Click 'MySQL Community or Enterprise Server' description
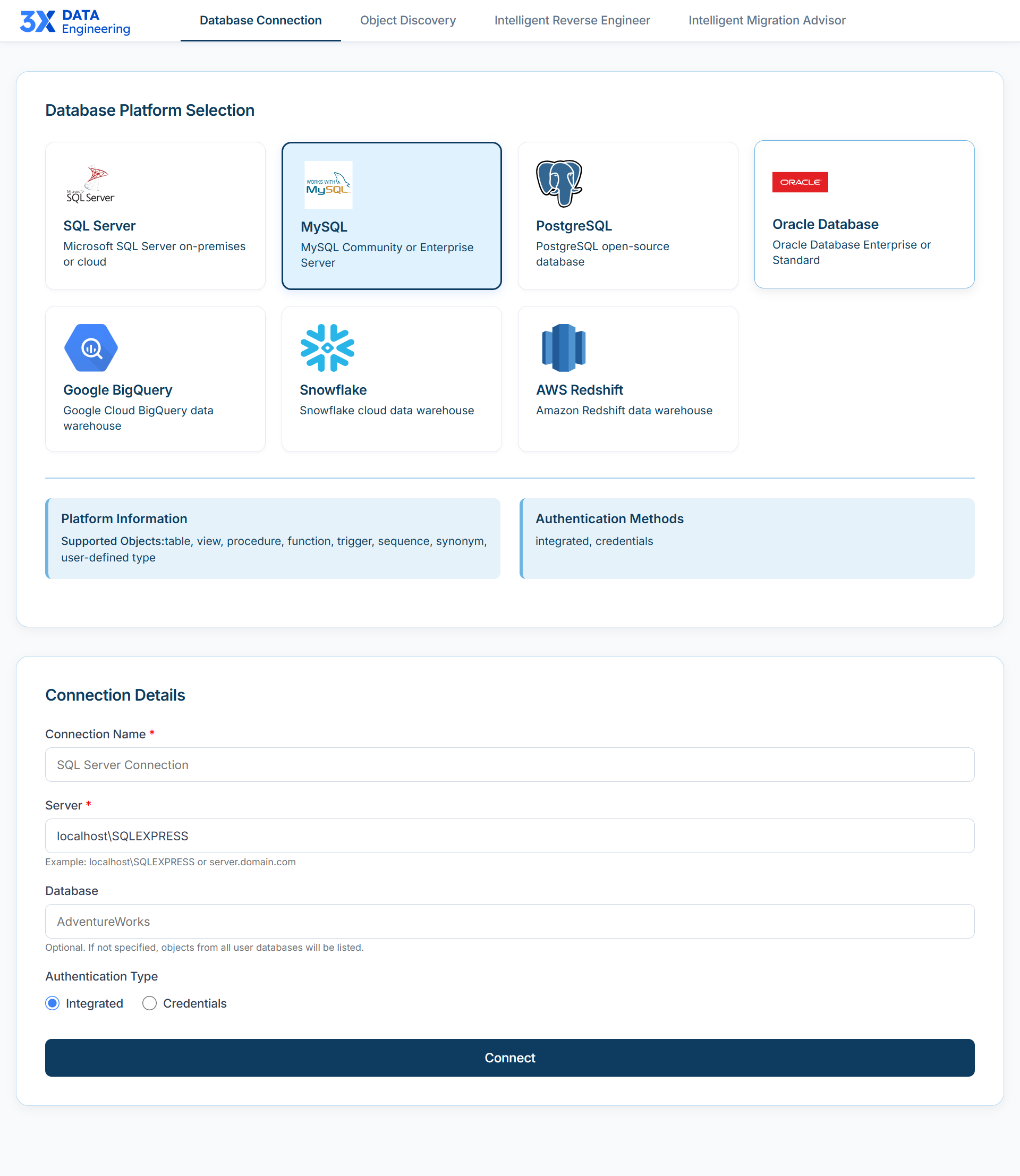The height and width of the screenshot is (1176, 1020). tap(387, 255)
